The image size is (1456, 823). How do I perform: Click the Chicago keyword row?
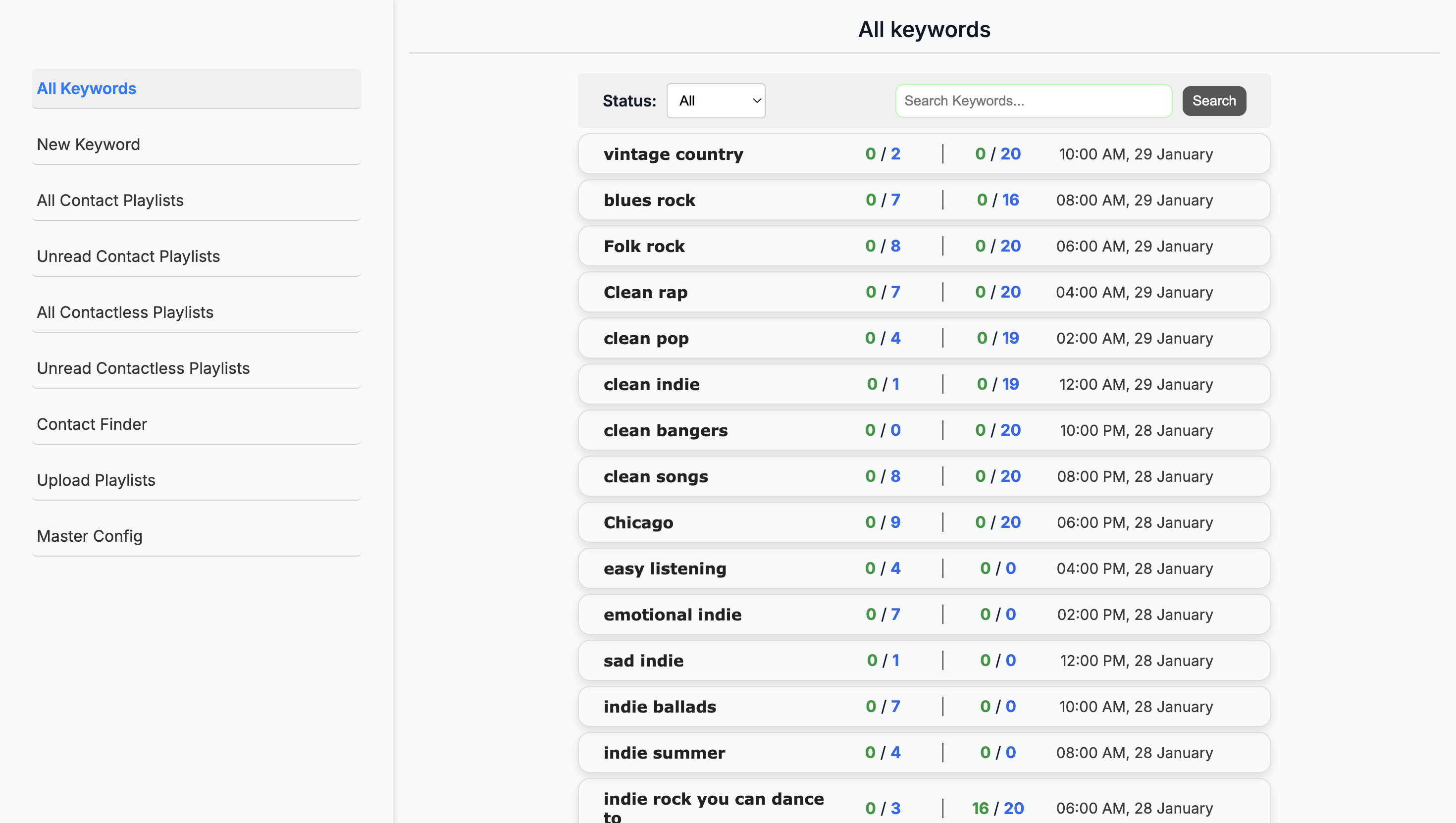924,522
